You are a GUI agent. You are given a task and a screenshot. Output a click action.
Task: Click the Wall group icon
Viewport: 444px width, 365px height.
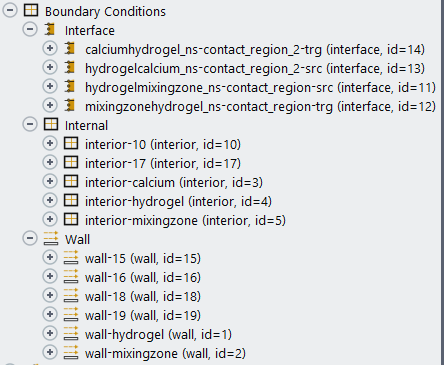pyautogui.click(x=51, y=239)
